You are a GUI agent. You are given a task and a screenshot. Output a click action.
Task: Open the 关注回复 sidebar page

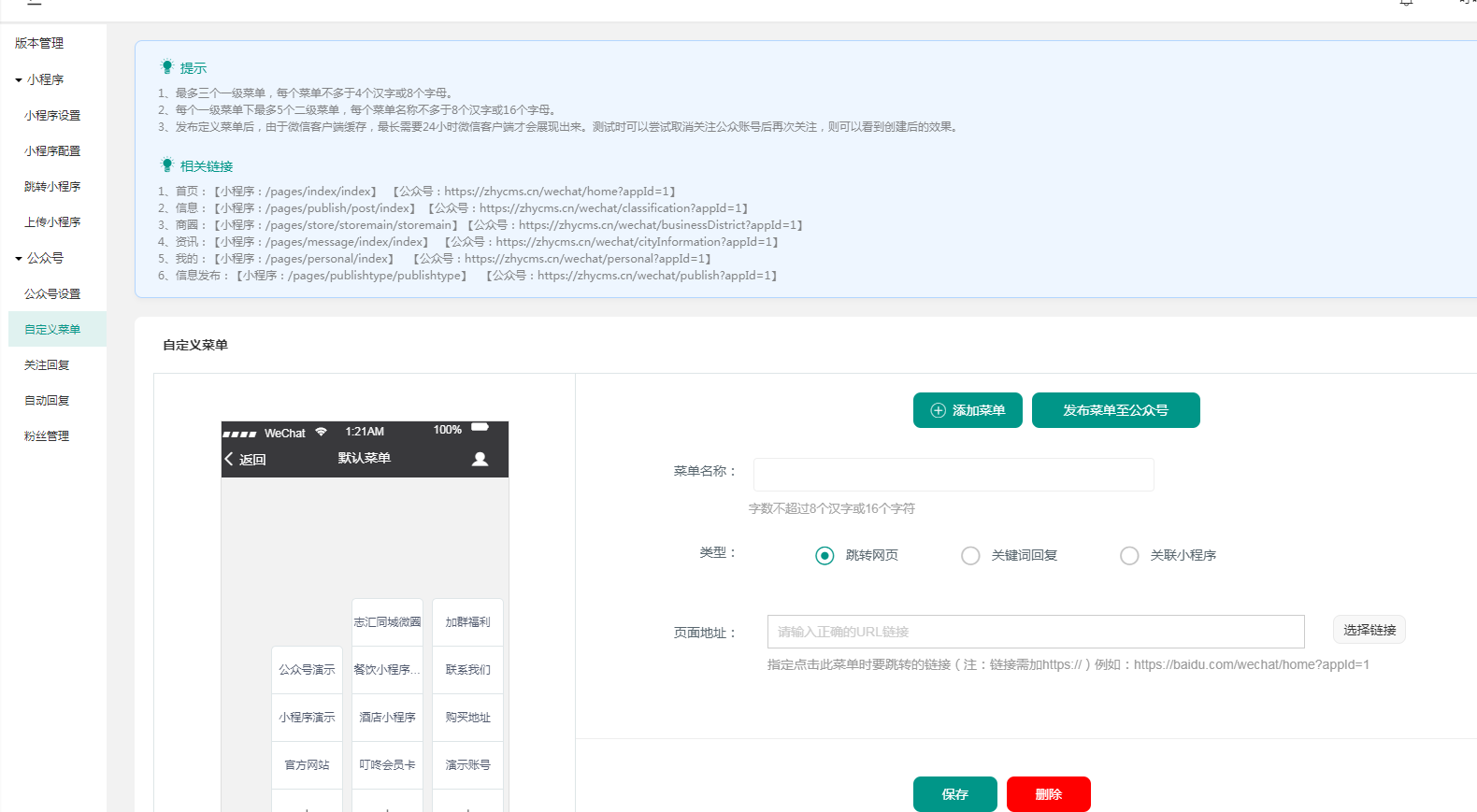coord(47,365)
